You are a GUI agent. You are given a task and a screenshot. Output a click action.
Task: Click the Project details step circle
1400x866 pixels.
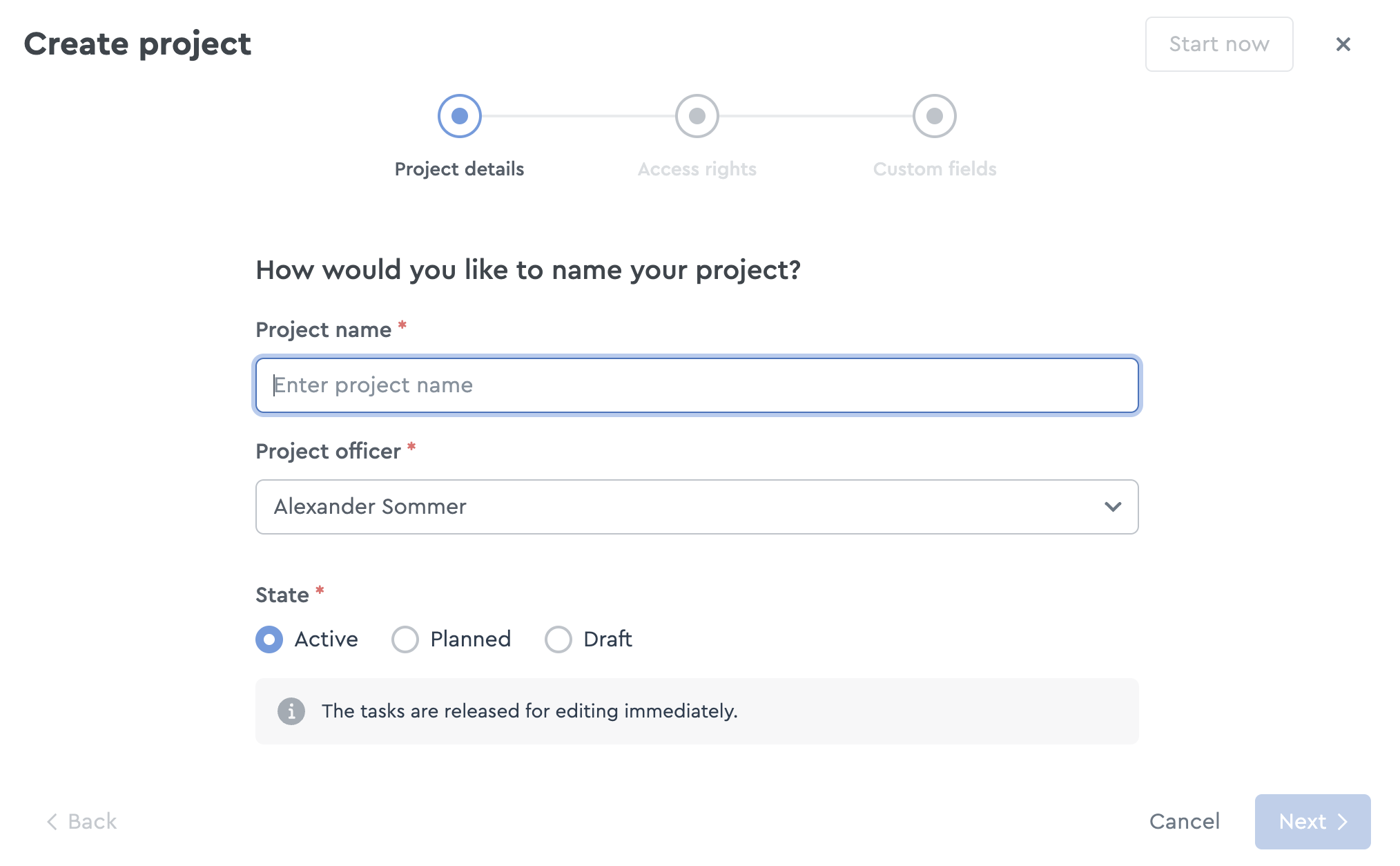click(459, 116)
